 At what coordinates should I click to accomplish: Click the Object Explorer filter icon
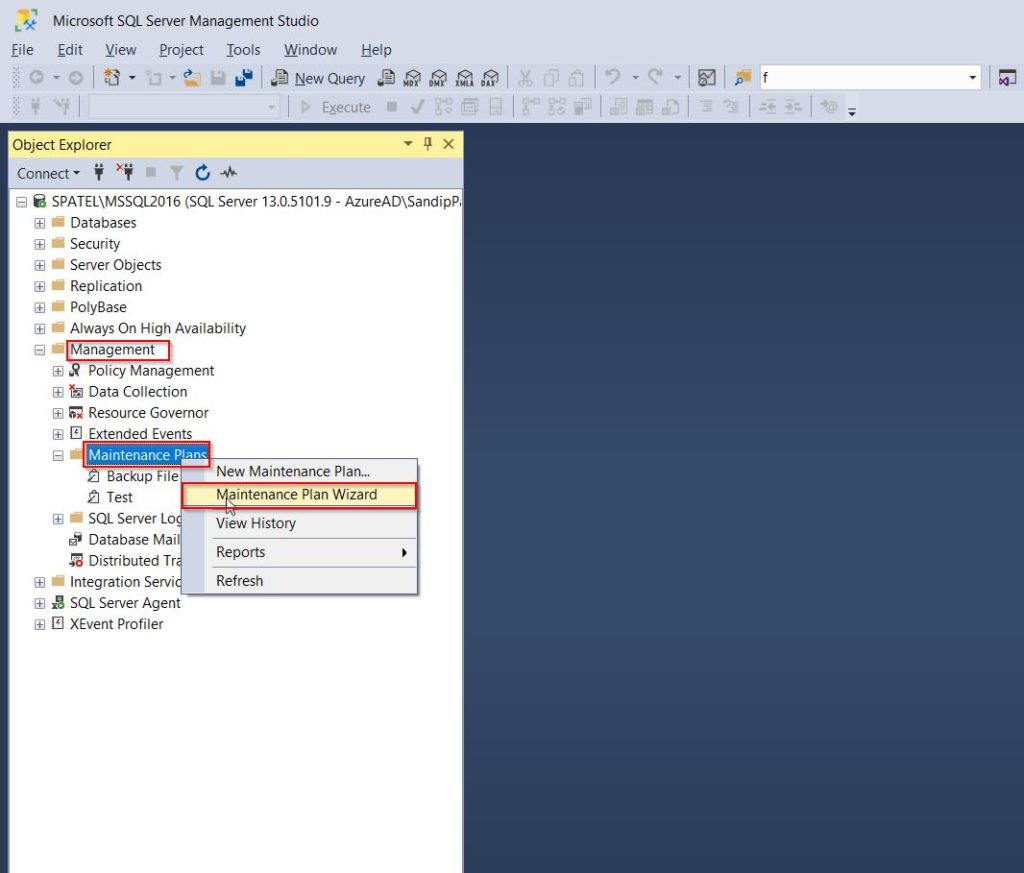pyautogui.click(x=176, y=173)
